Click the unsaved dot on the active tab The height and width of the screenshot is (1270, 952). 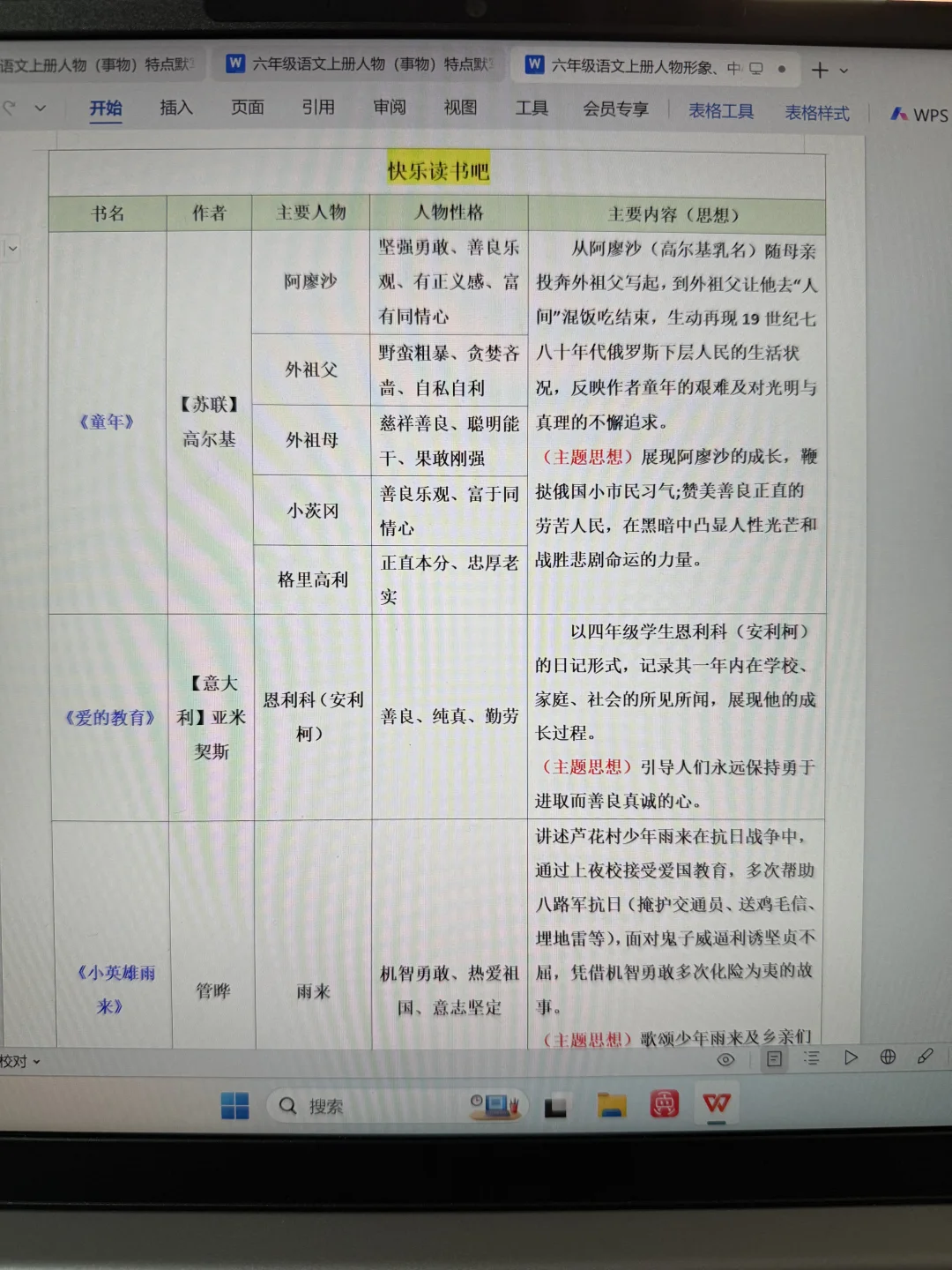pyautogui.click(x=782, y=69)
